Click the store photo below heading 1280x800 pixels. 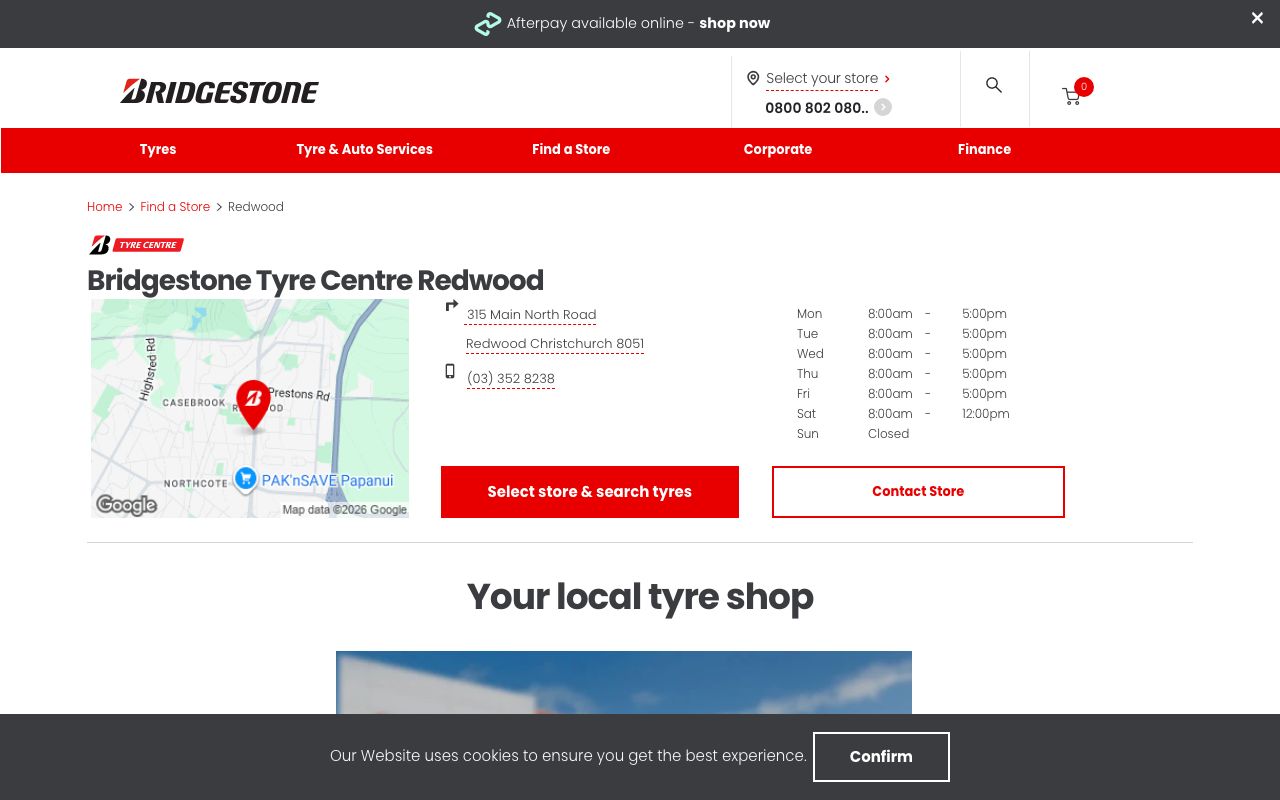tap(624, 682)
